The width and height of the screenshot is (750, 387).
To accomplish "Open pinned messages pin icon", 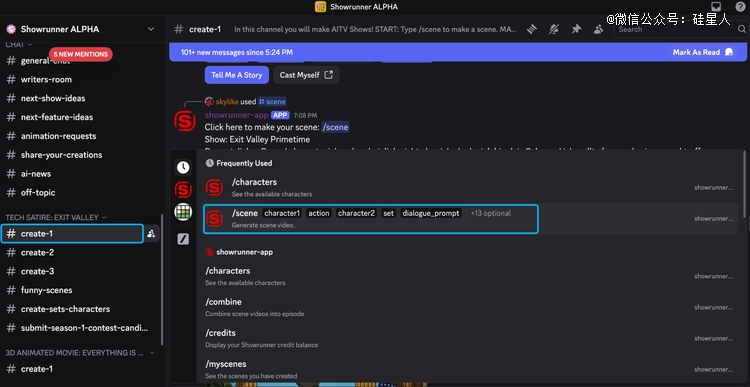I will point(576,29).
